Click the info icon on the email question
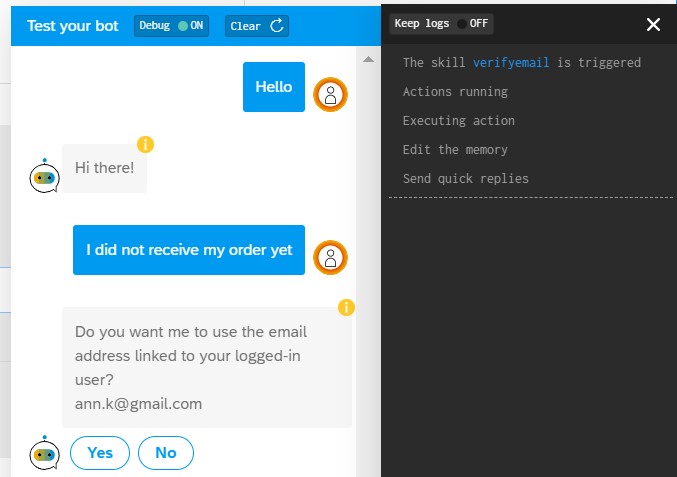677x477 pixels. 346,307
